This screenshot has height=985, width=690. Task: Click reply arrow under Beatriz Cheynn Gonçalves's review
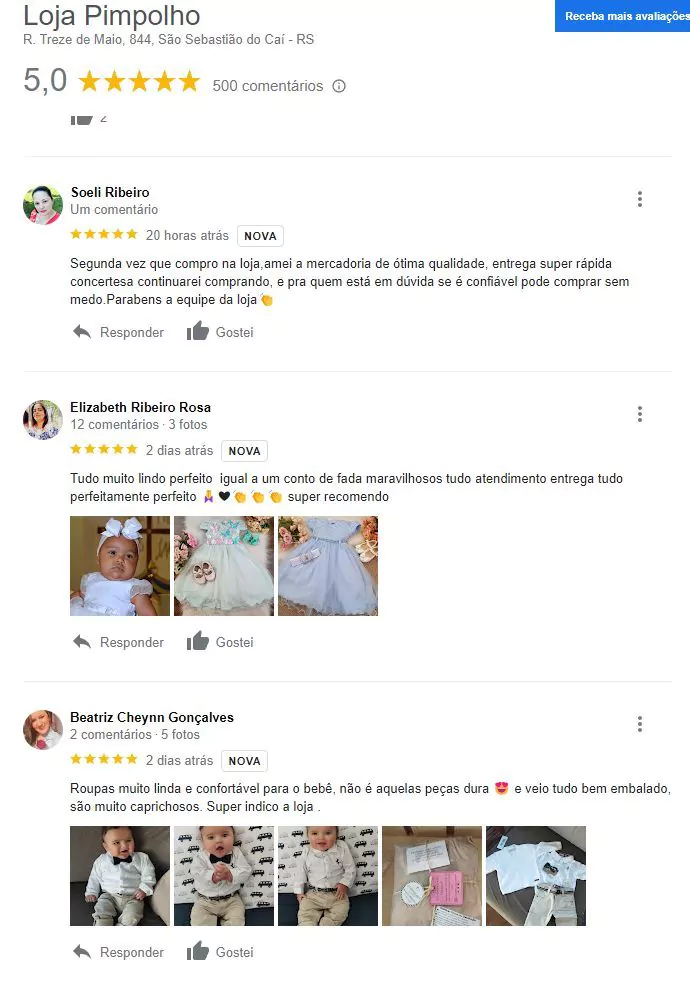[82, 952]
